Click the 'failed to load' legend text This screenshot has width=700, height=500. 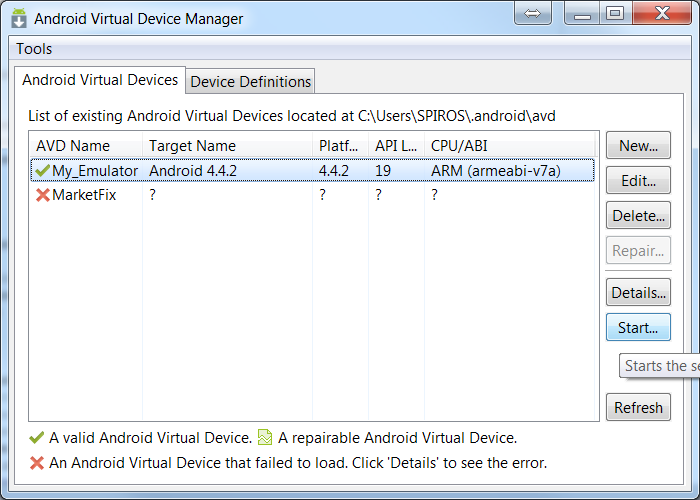(298, 463)
